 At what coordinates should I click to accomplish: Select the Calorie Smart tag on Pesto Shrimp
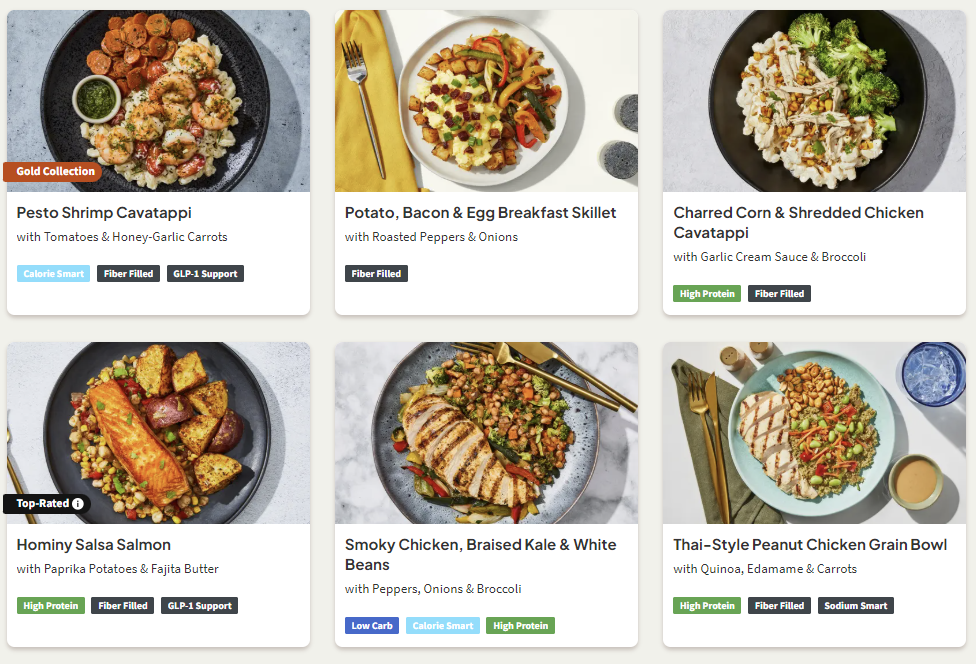point(53,274)
